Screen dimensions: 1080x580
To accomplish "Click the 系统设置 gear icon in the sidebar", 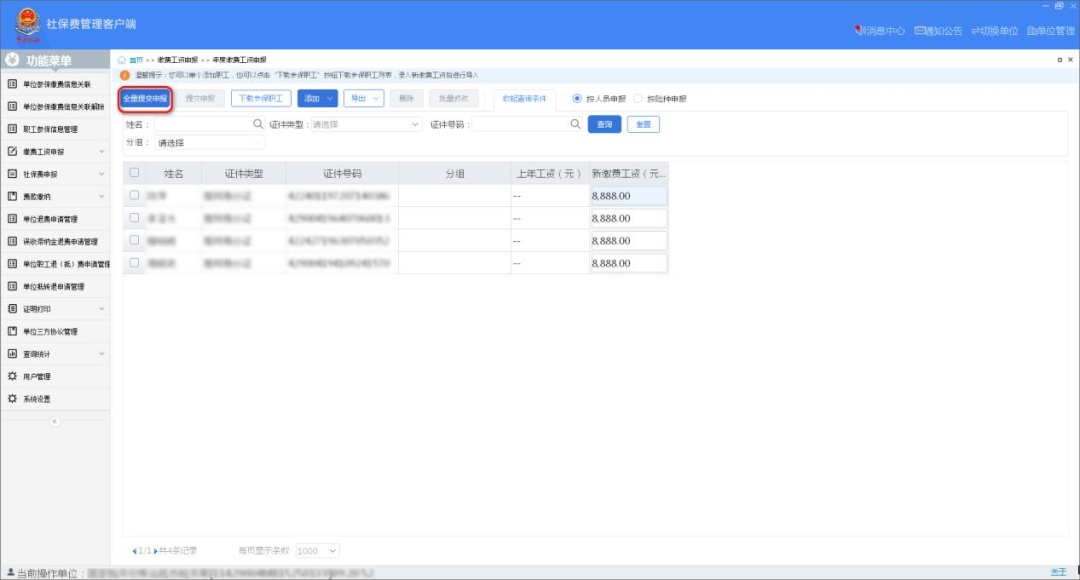I will (12, 399).
